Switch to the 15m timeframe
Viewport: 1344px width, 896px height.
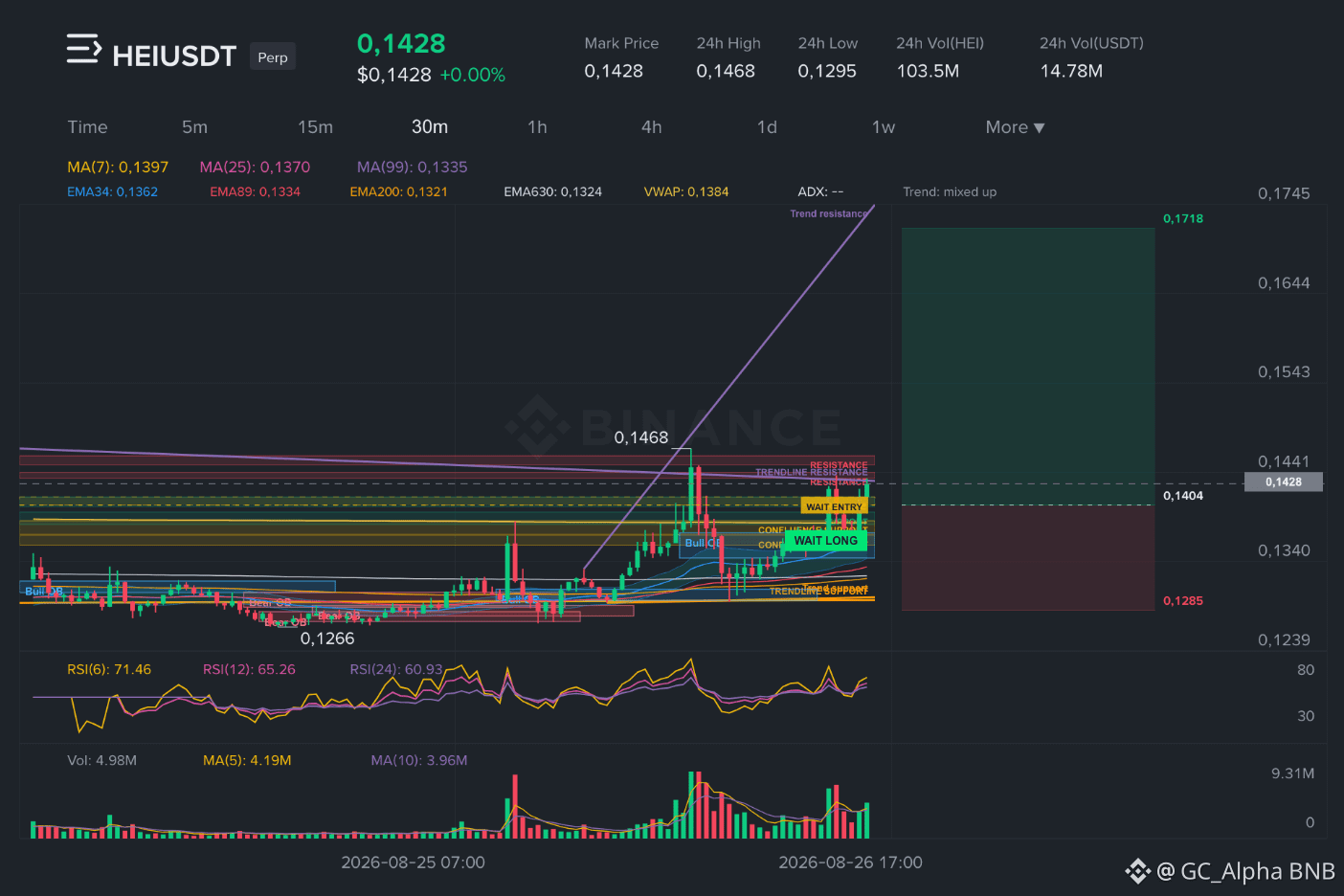click(315, 127)
